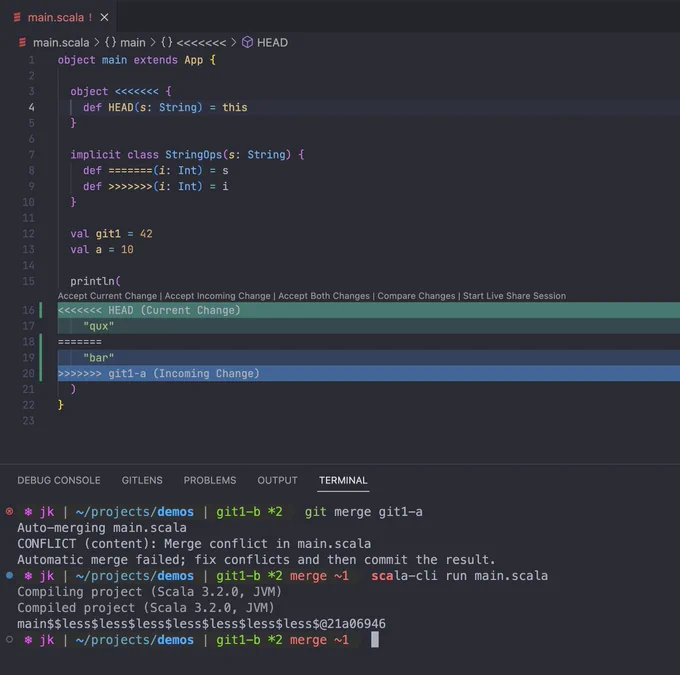Open the main object breadcrumb

click(x=125, y=43)
